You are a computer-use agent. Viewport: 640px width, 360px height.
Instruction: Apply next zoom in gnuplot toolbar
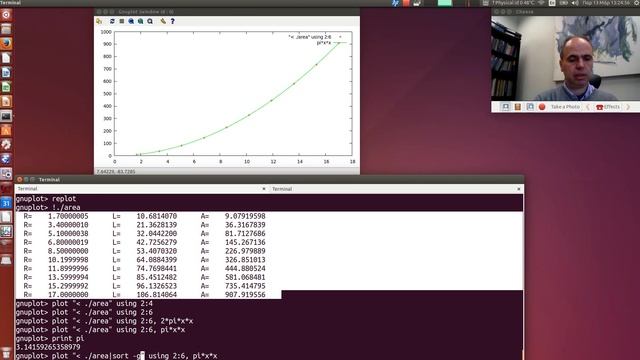click(x=140, y=21)
